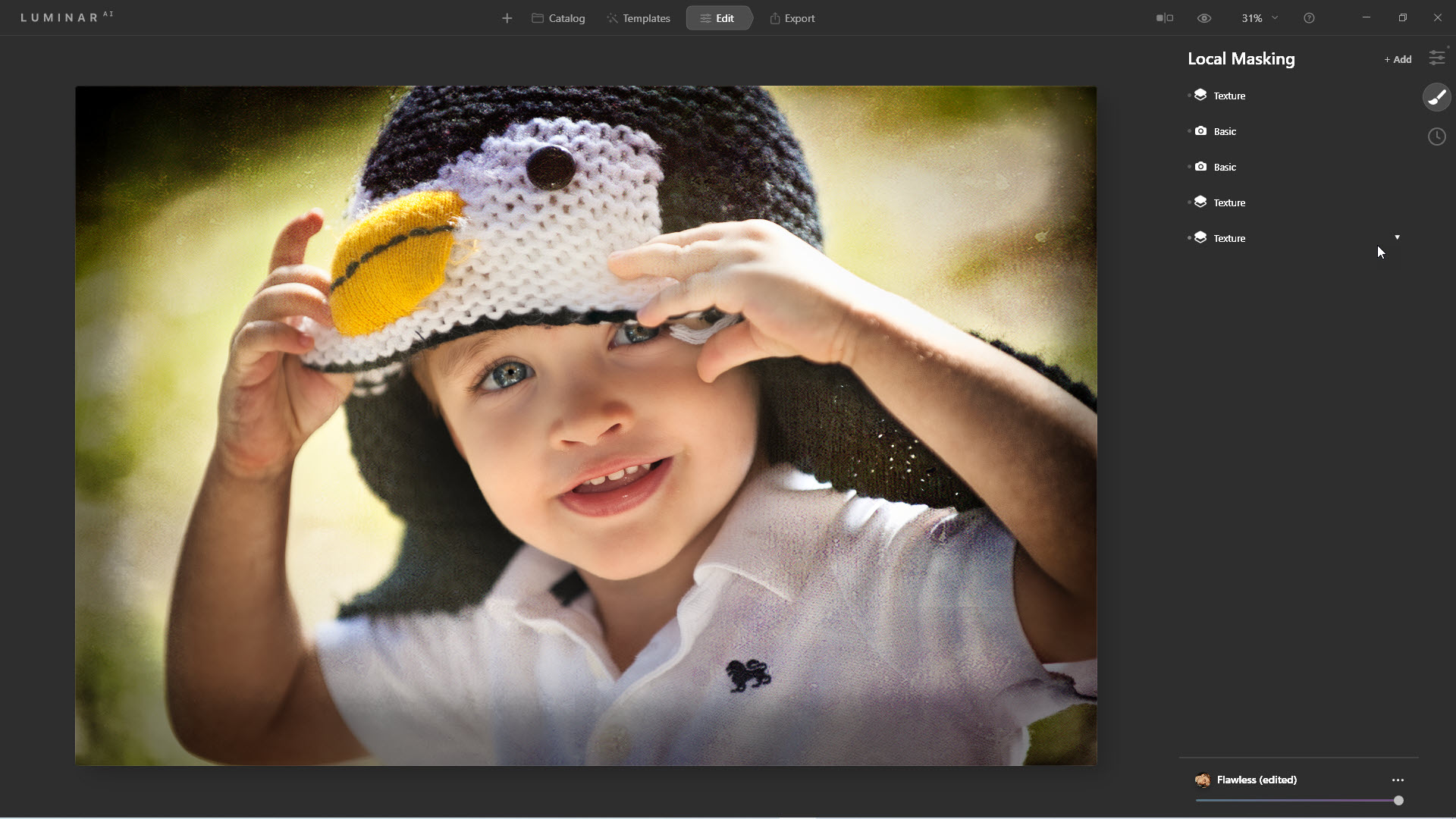Click the Flawless template thumbnail icon

click(1202, 780)
